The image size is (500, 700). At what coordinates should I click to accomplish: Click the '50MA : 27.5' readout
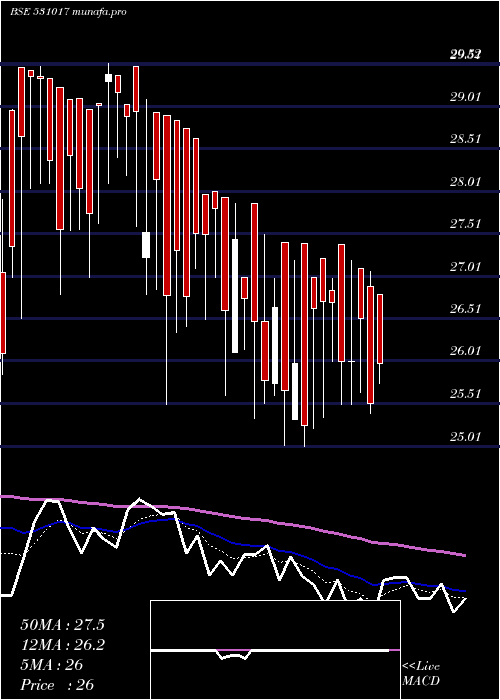tap(62, 625)
